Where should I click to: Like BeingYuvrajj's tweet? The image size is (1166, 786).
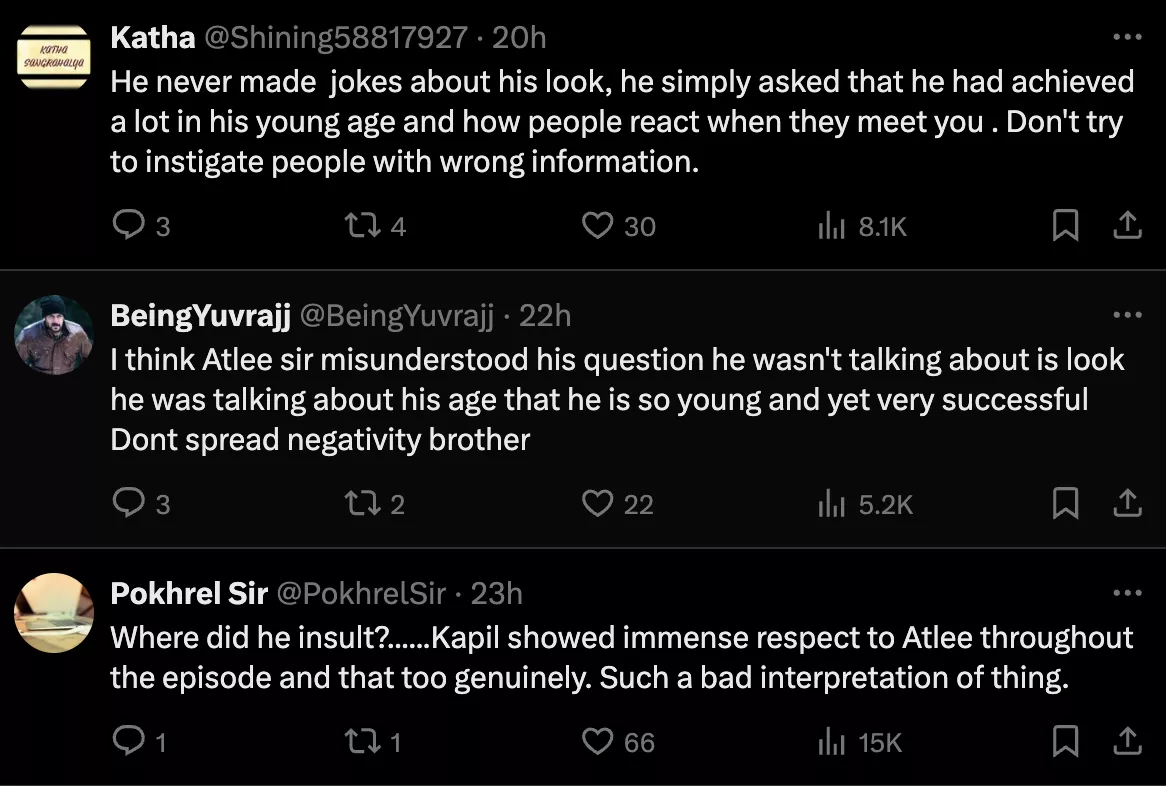pyautogui.click(x=597, y=503)
